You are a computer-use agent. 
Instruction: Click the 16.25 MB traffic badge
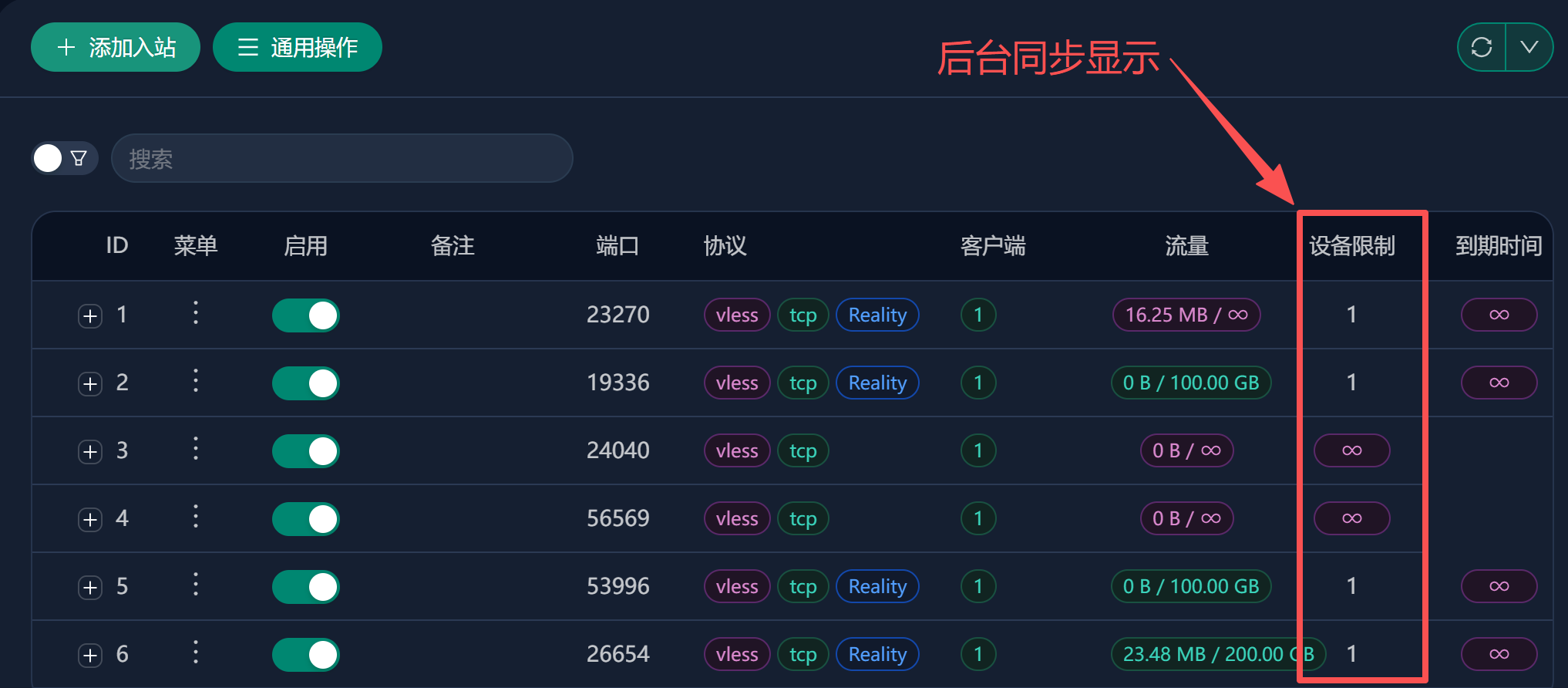[1186, 315]
